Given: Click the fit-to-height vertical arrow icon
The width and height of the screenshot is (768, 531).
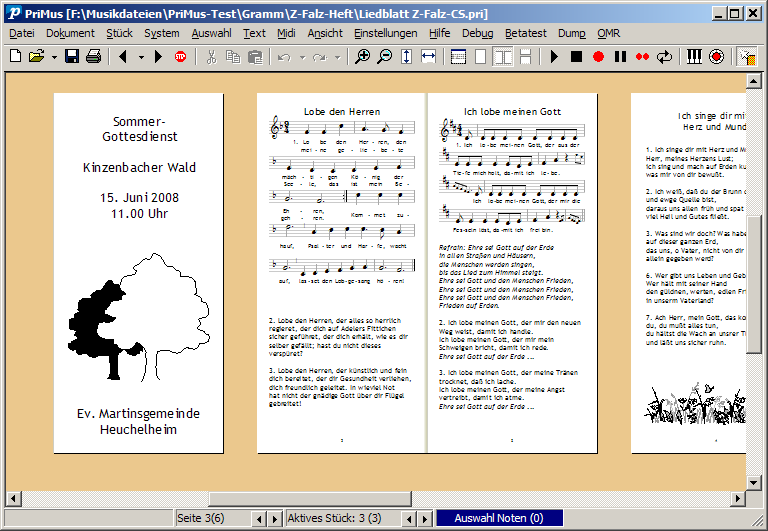Looking at the screenshot, I should click(x=407, y=57).
